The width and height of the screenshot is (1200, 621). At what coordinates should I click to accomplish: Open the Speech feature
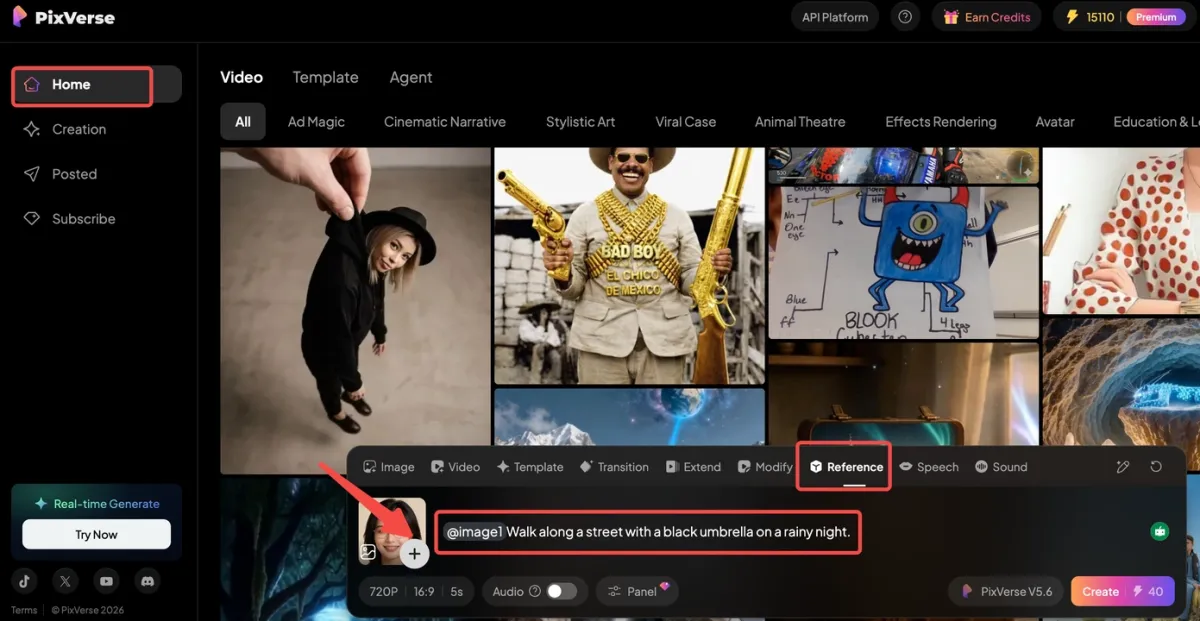[x=929, y=466]
